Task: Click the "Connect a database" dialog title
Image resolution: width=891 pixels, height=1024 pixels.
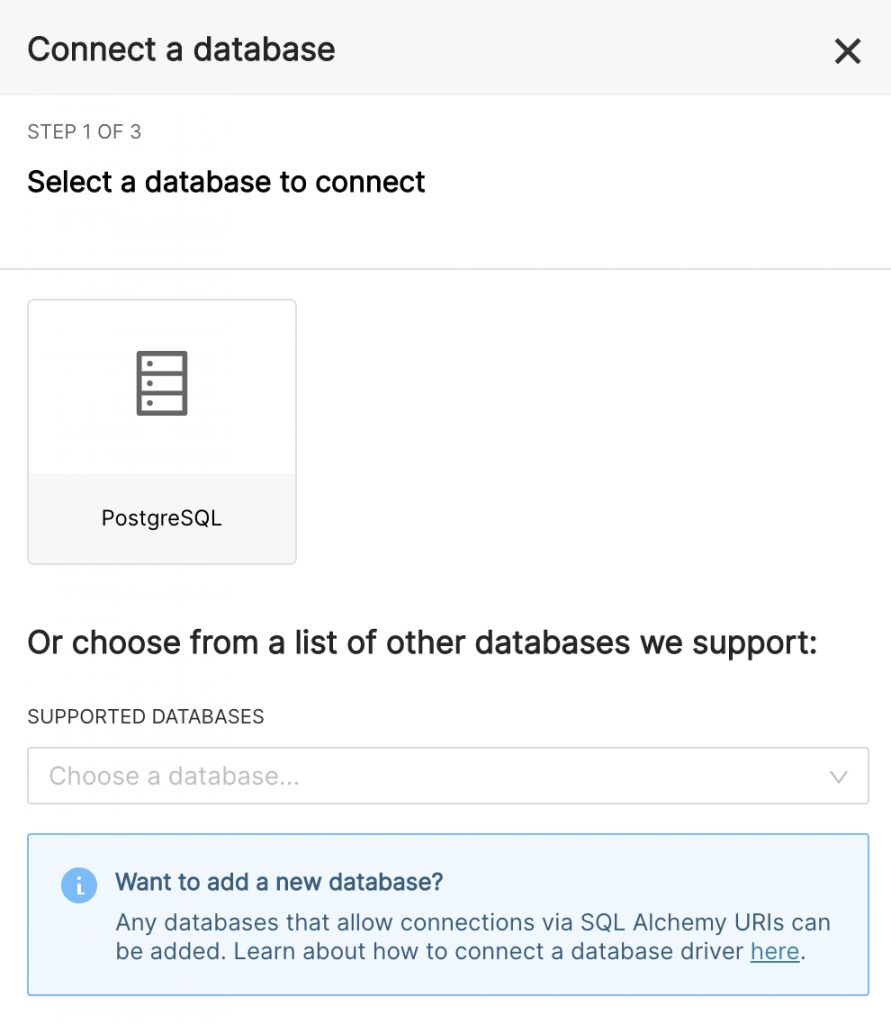Action: click(181, 50)
